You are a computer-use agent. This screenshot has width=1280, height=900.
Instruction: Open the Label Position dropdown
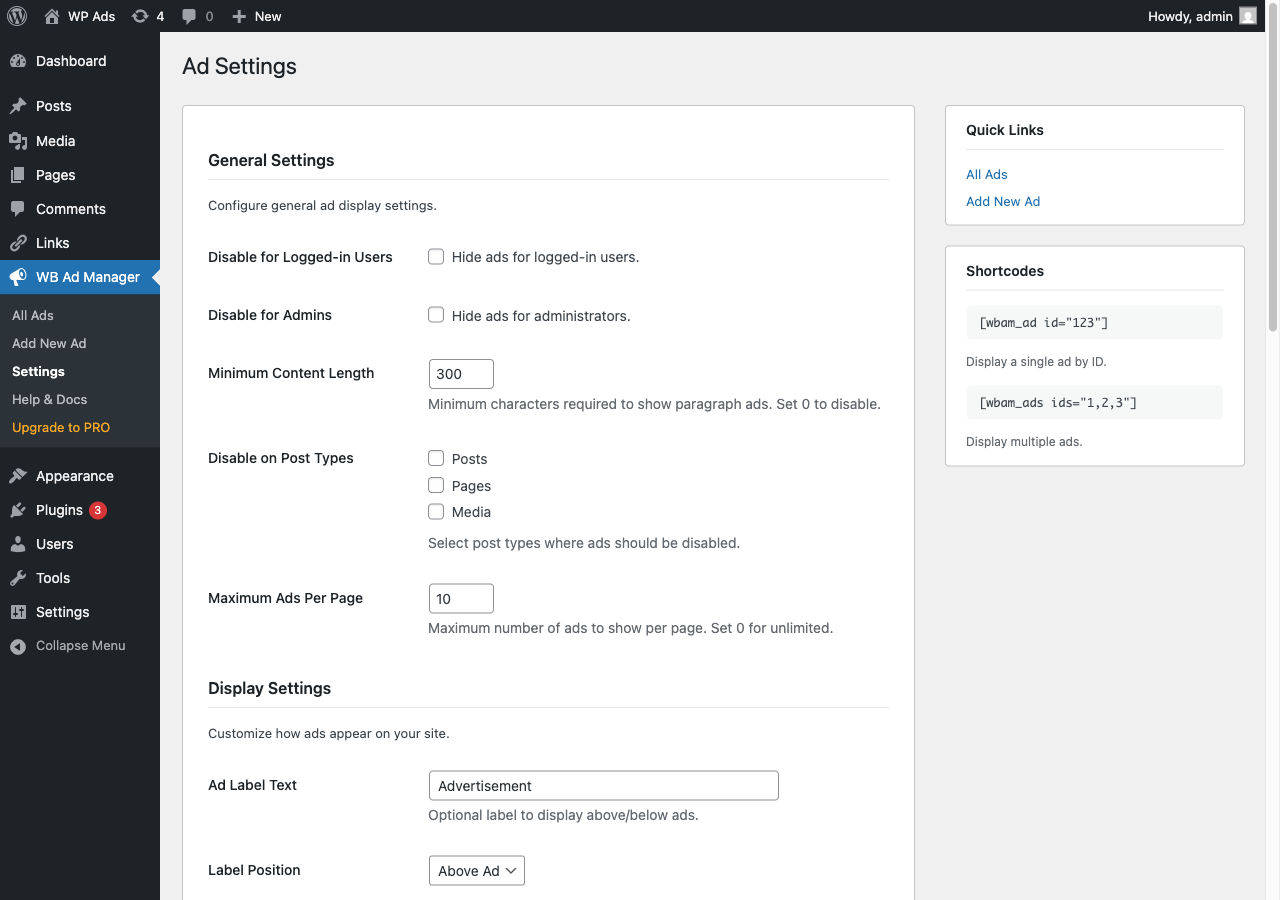tap(476, 870)
